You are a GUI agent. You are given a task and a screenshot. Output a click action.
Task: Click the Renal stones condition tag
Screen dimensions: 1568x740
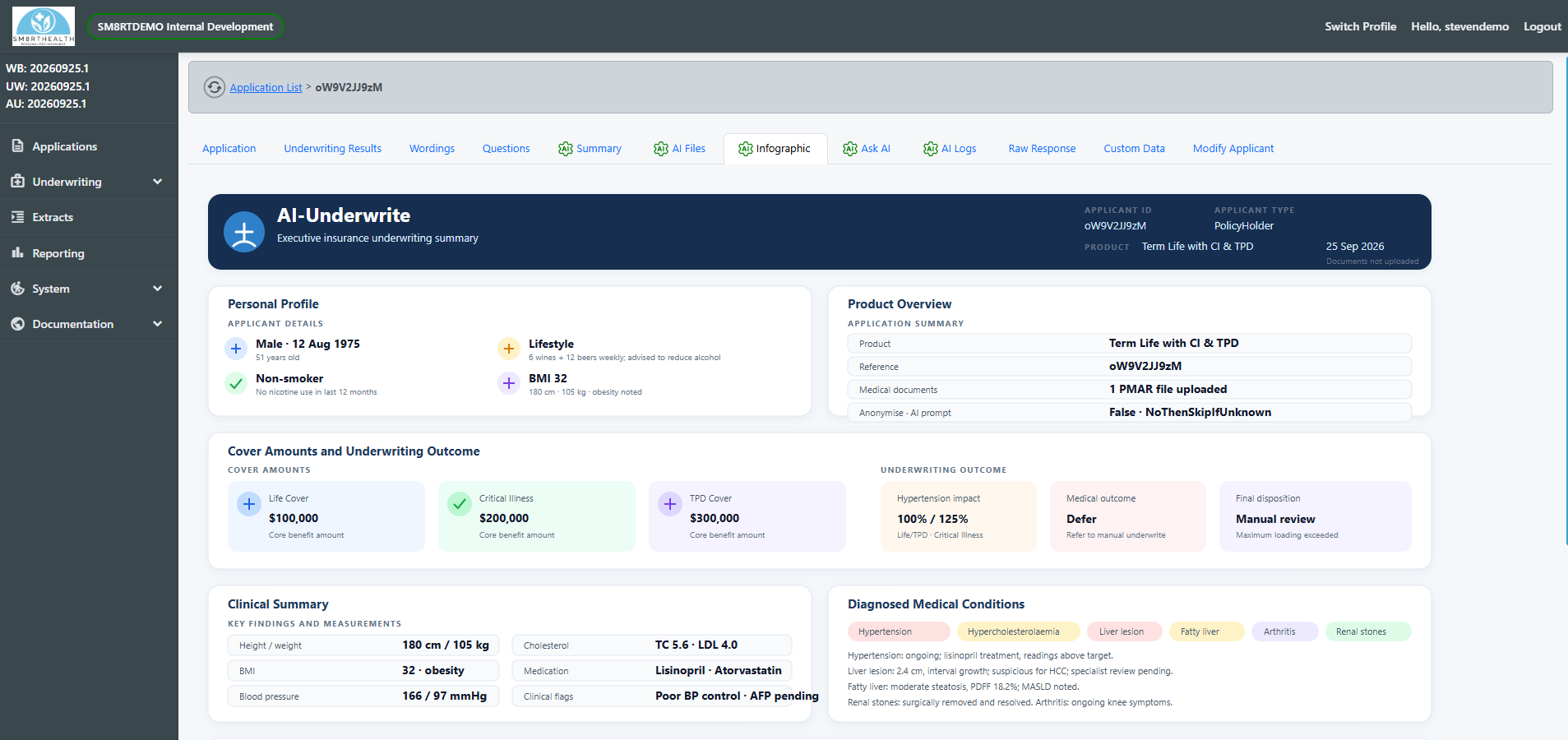coord(1368,631)
